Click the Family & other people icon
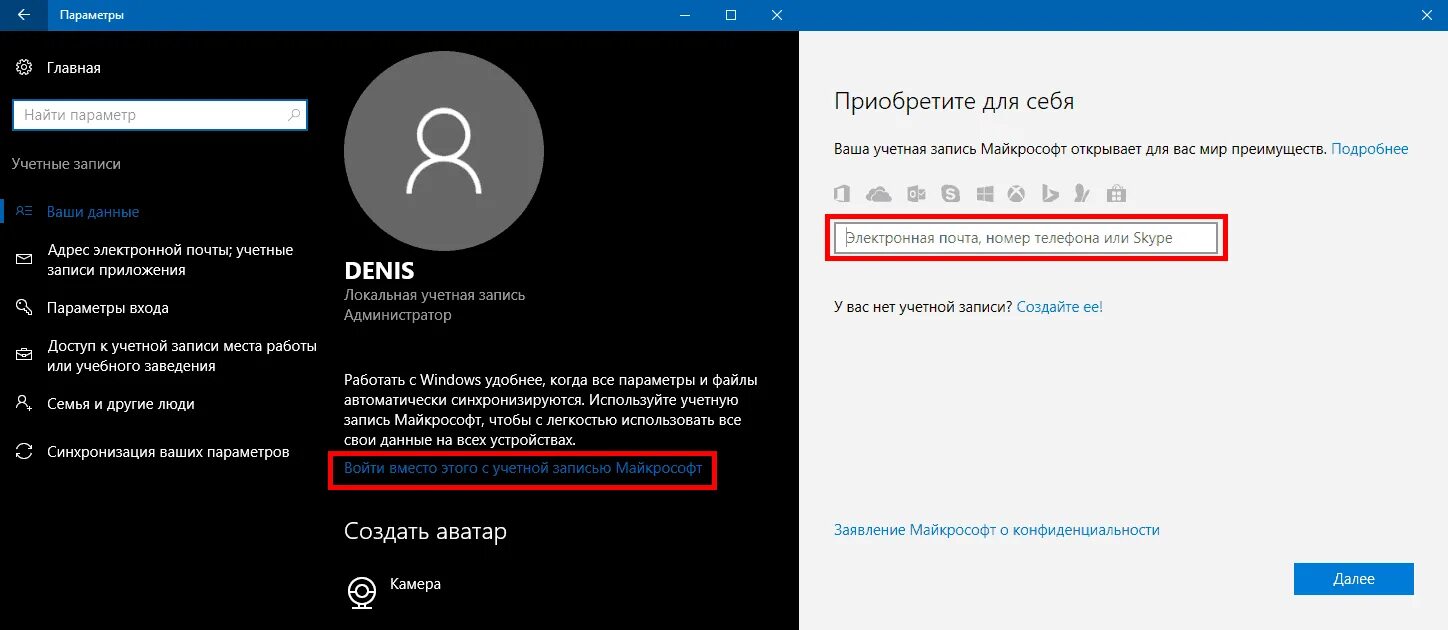The image size is (1448, 630). [x=24, y=404]
